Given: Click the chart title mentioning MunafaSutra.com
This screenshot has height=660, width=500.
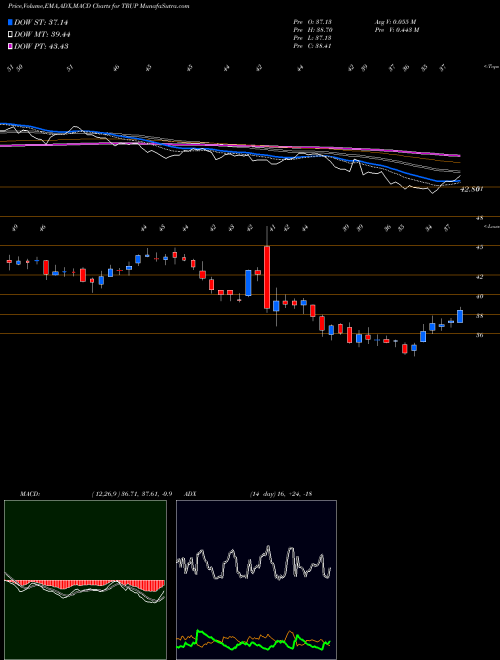Looking at the screenshot, I should (x=98, y=6).
